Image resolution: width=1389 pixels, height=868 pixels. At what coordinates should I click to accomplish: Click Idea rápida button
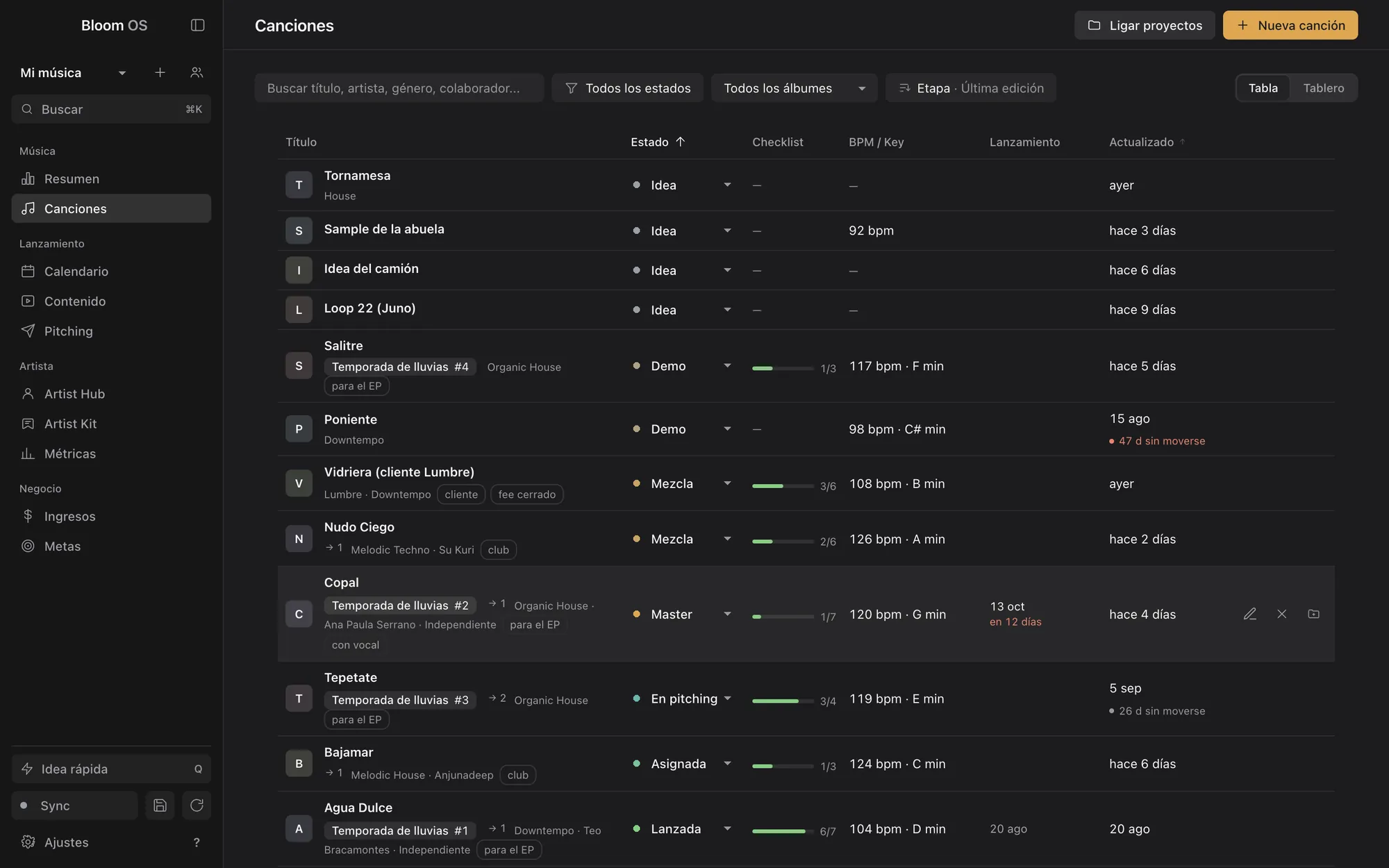(111, 769)
